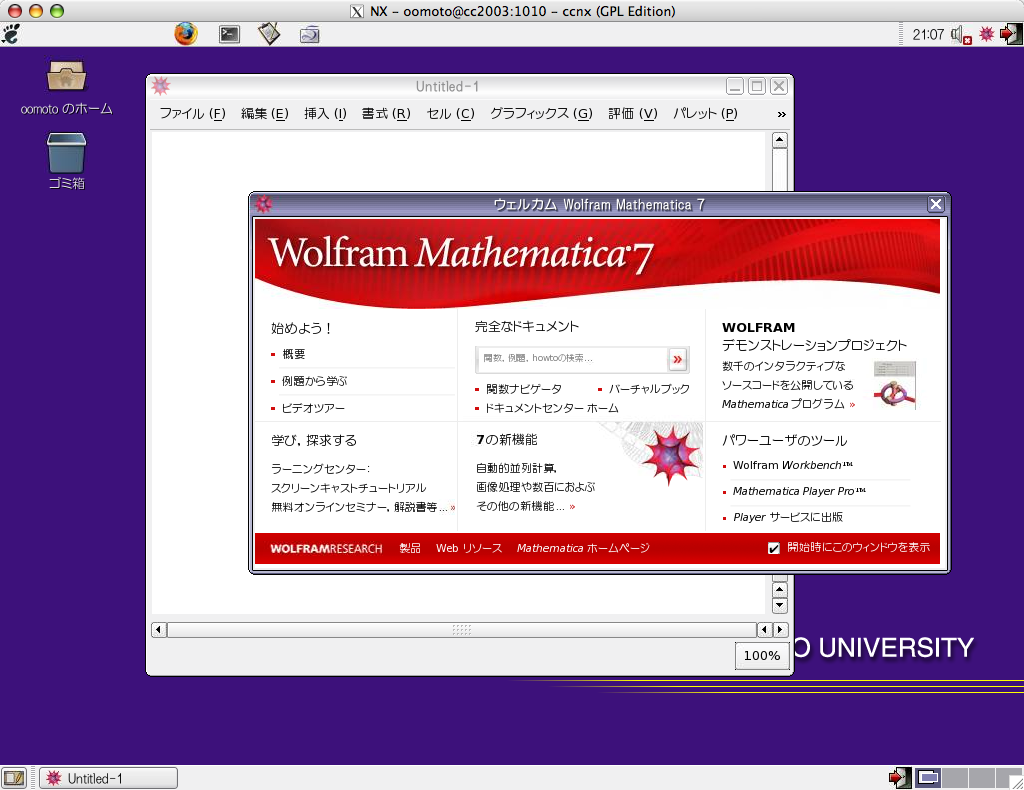This screenshot has height=790, width=1024.
Task: Click the muted volume icon in tray
Action: tap(961, 35)
